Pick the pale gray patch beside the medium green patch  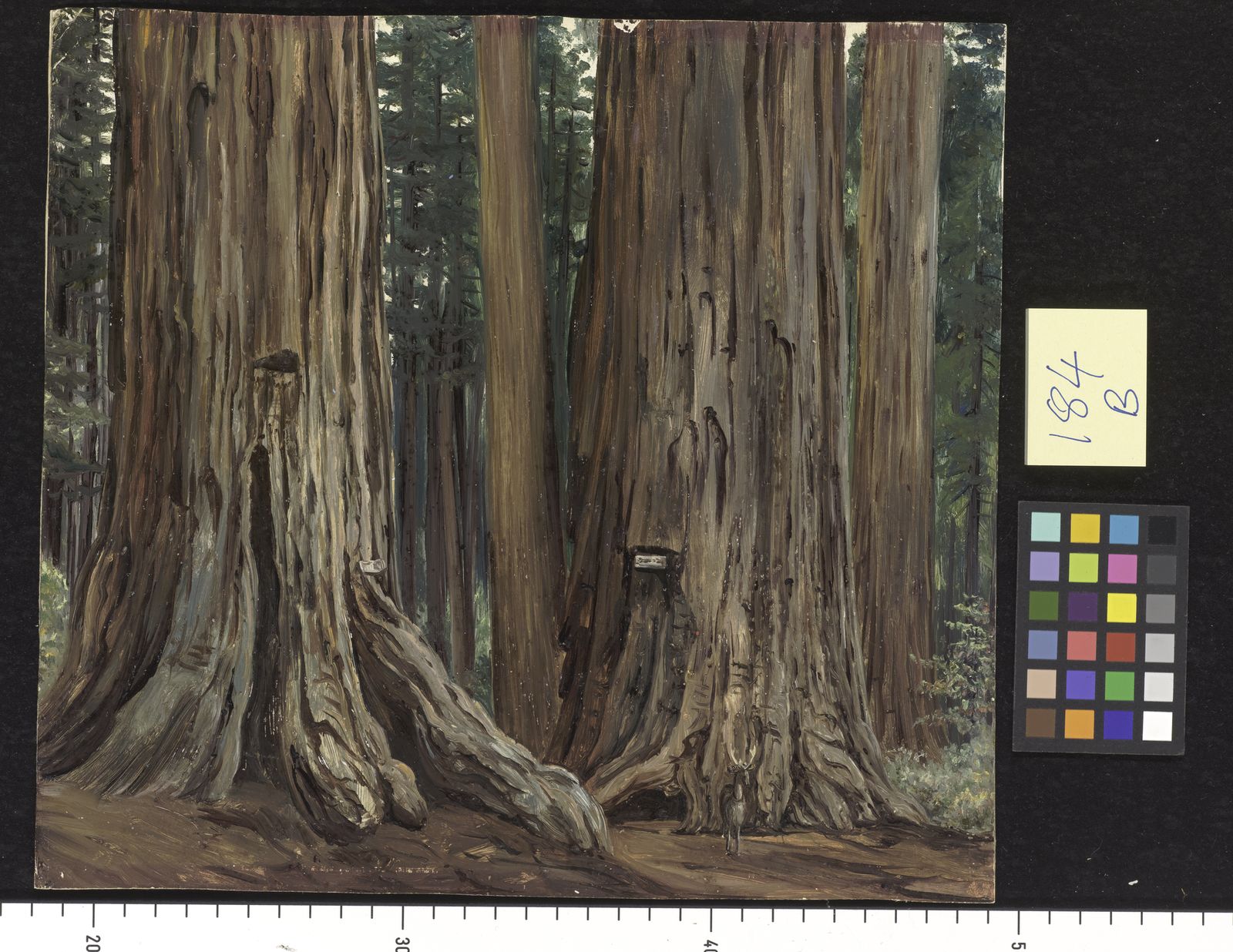point(1159,687)
